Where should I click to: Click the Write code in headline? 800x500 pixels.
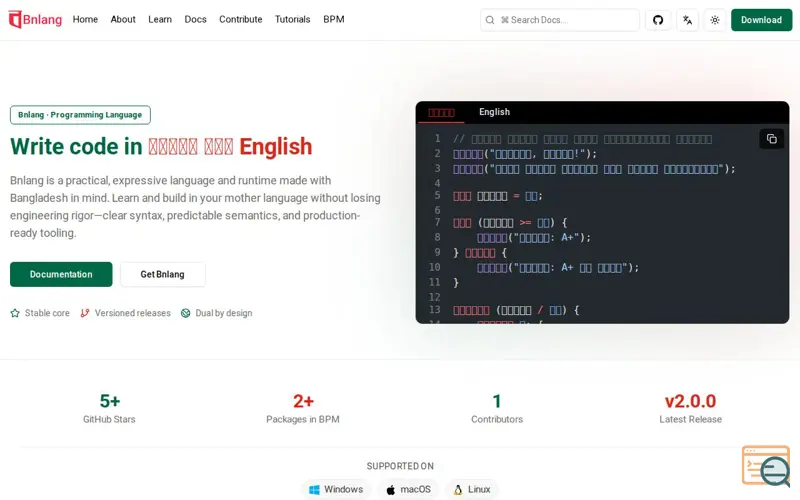(x=161, y=146)
